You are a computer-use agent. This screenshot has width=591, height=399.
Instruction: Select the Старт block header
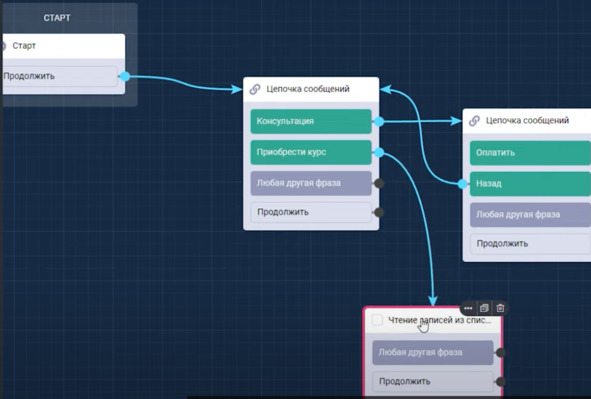tap(64, 46)
